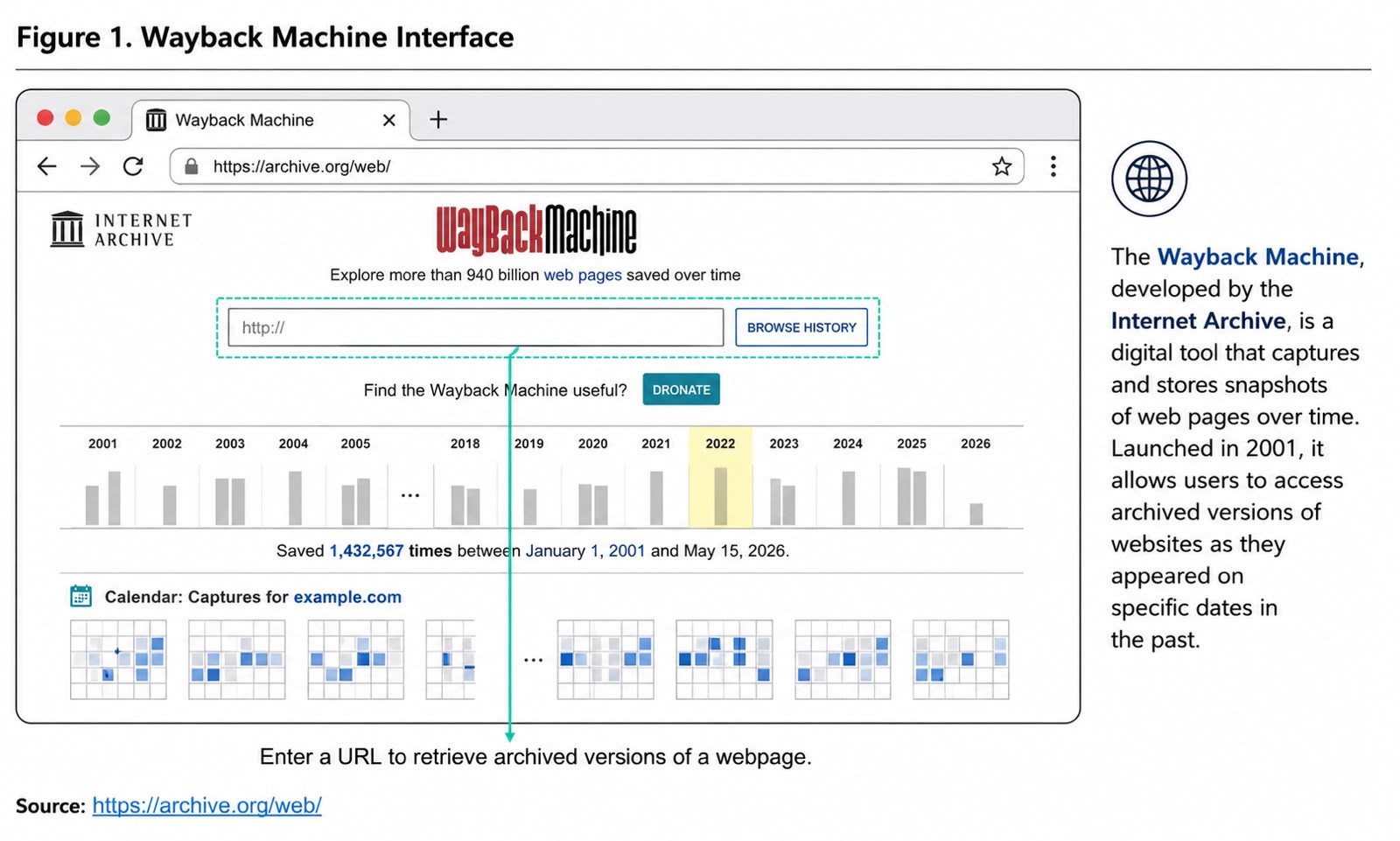Click the ellipsis between calendar grids
This screenshot has height=841, width=1400.
(533, 660)
